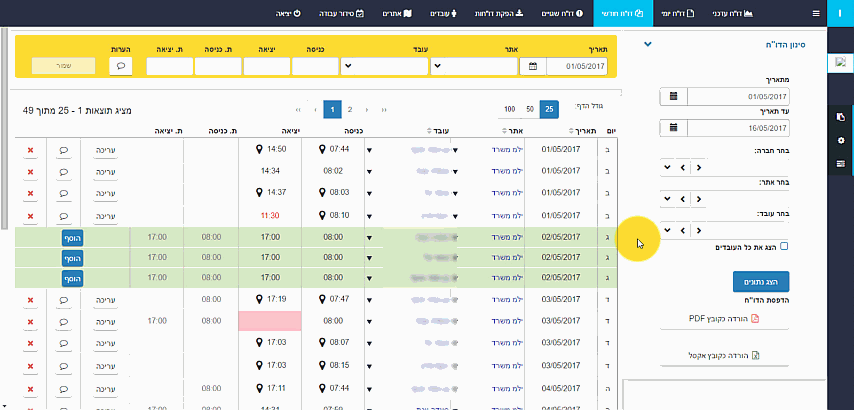Click location pin beside exit time 14:50
Screen dimensions: 854x410
click(259, 149)
